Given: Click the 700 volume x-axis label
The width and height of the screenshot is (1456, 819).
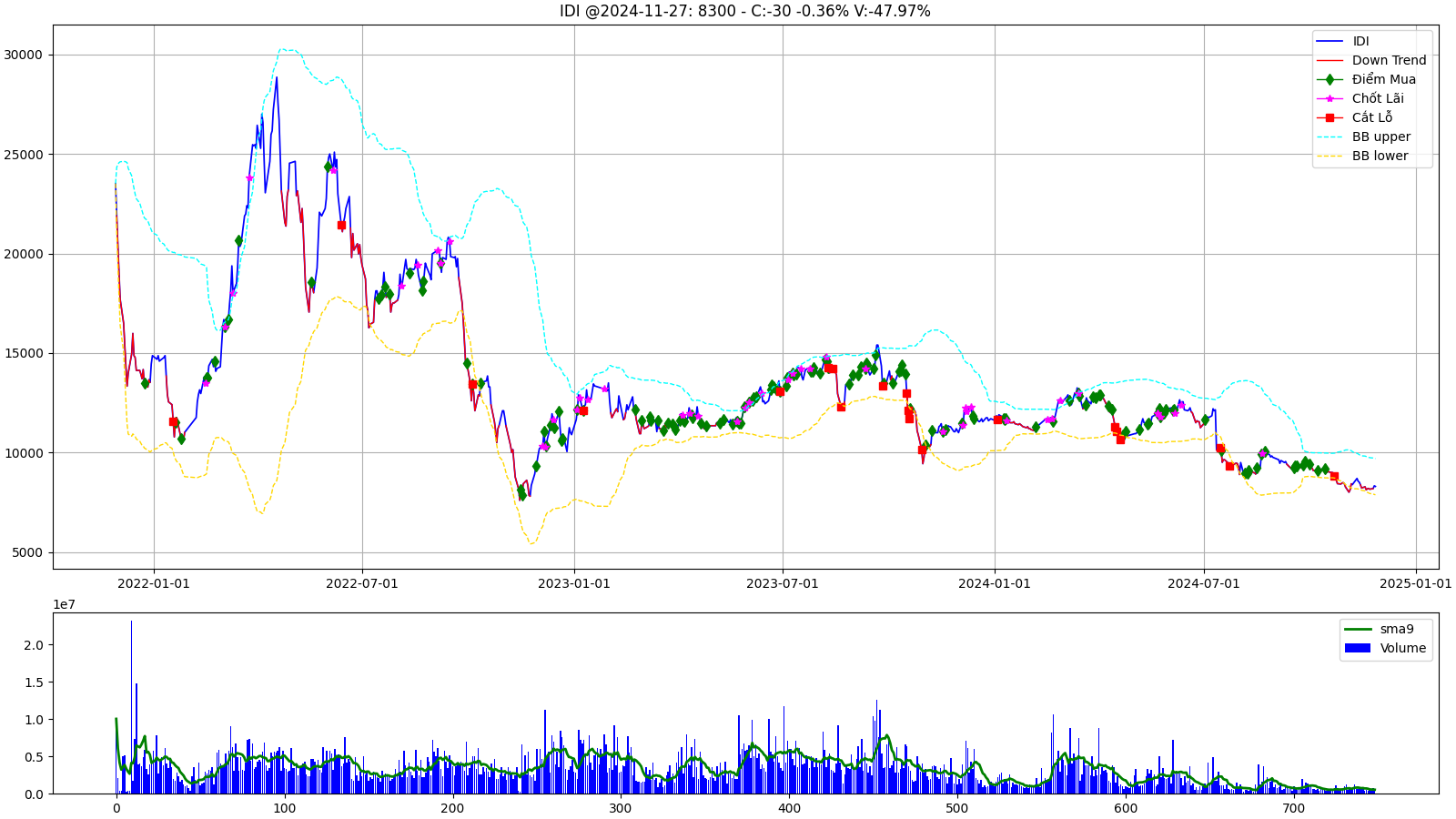Looking at the screenshot, I should point(1294,808).
